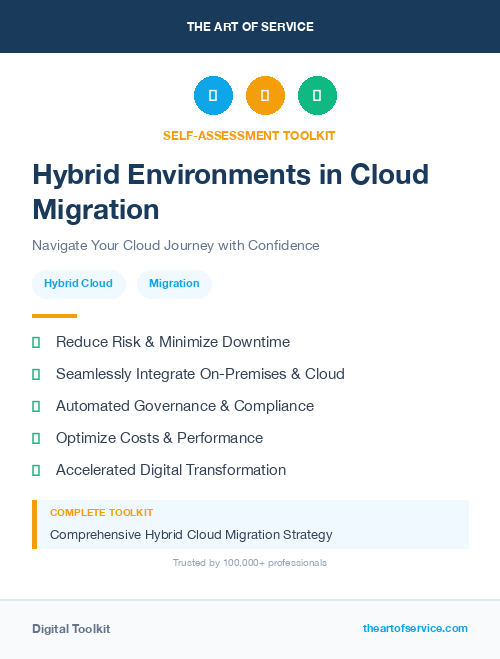
Task: Click the text Optimize Costs & Performance
Action: tap(159, 438)
